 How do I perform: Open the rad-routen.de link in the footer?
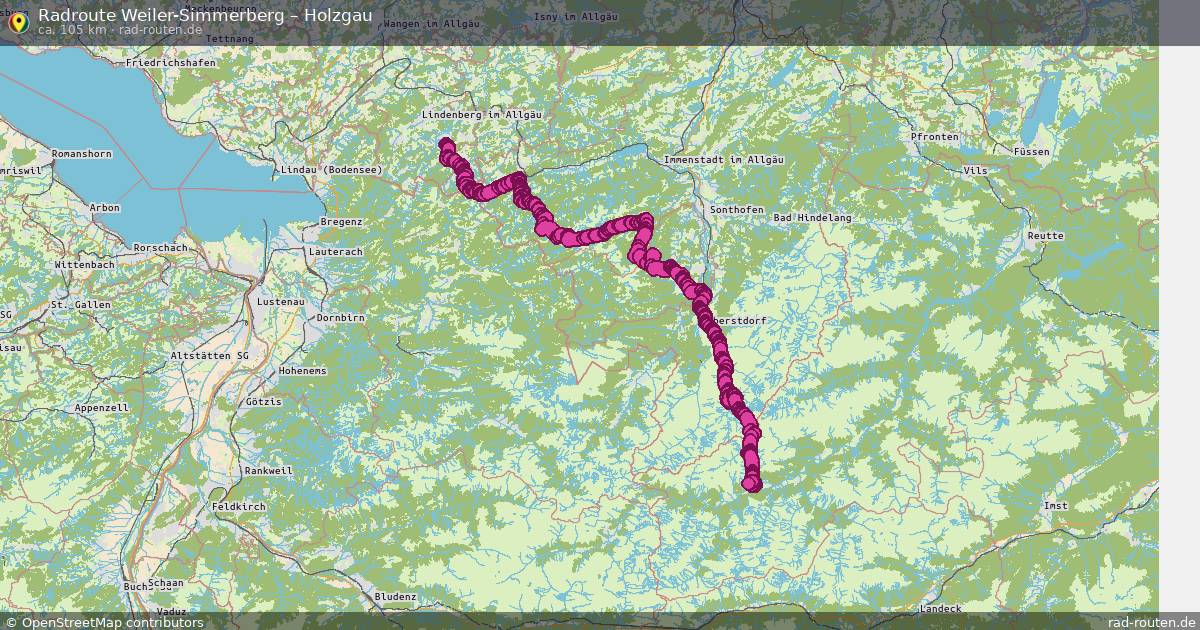pyautogui.click(x=1145, y=622)
